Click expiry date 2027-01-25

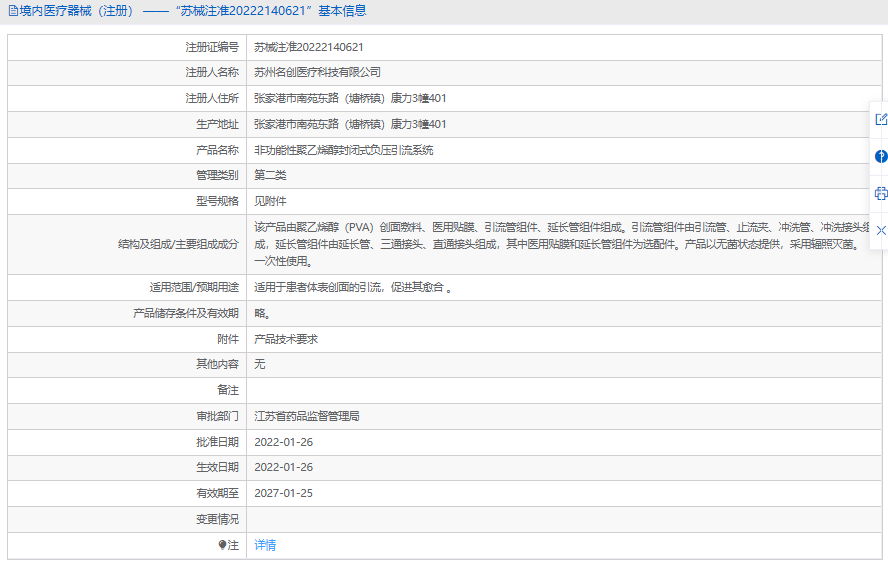tap(283, 493)
